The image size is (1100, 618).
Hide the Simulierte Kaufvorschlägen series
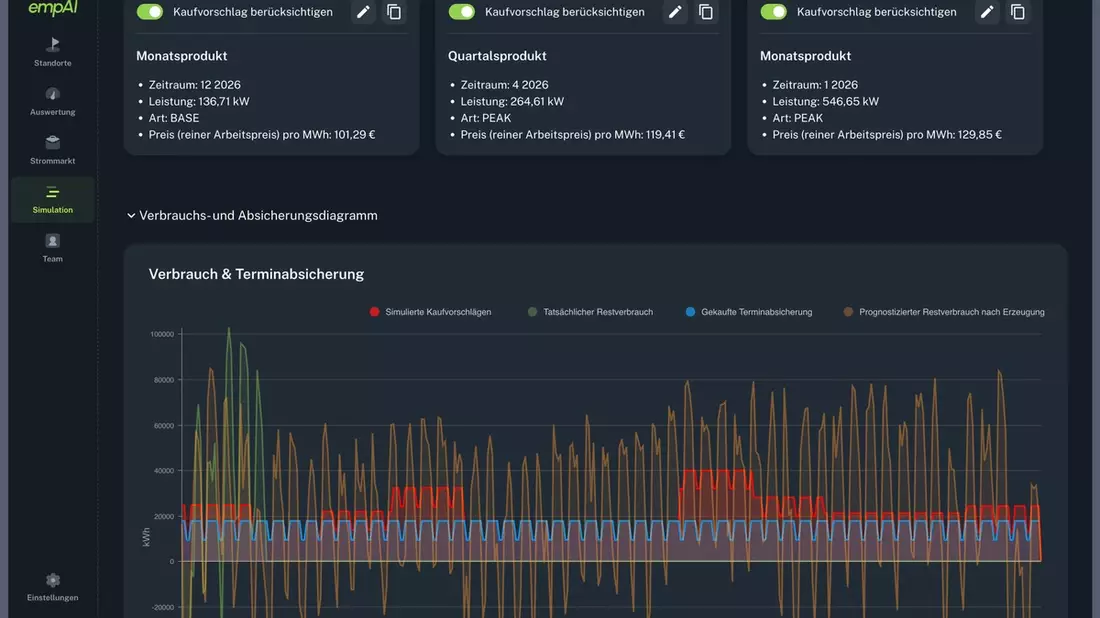point(431,311)
